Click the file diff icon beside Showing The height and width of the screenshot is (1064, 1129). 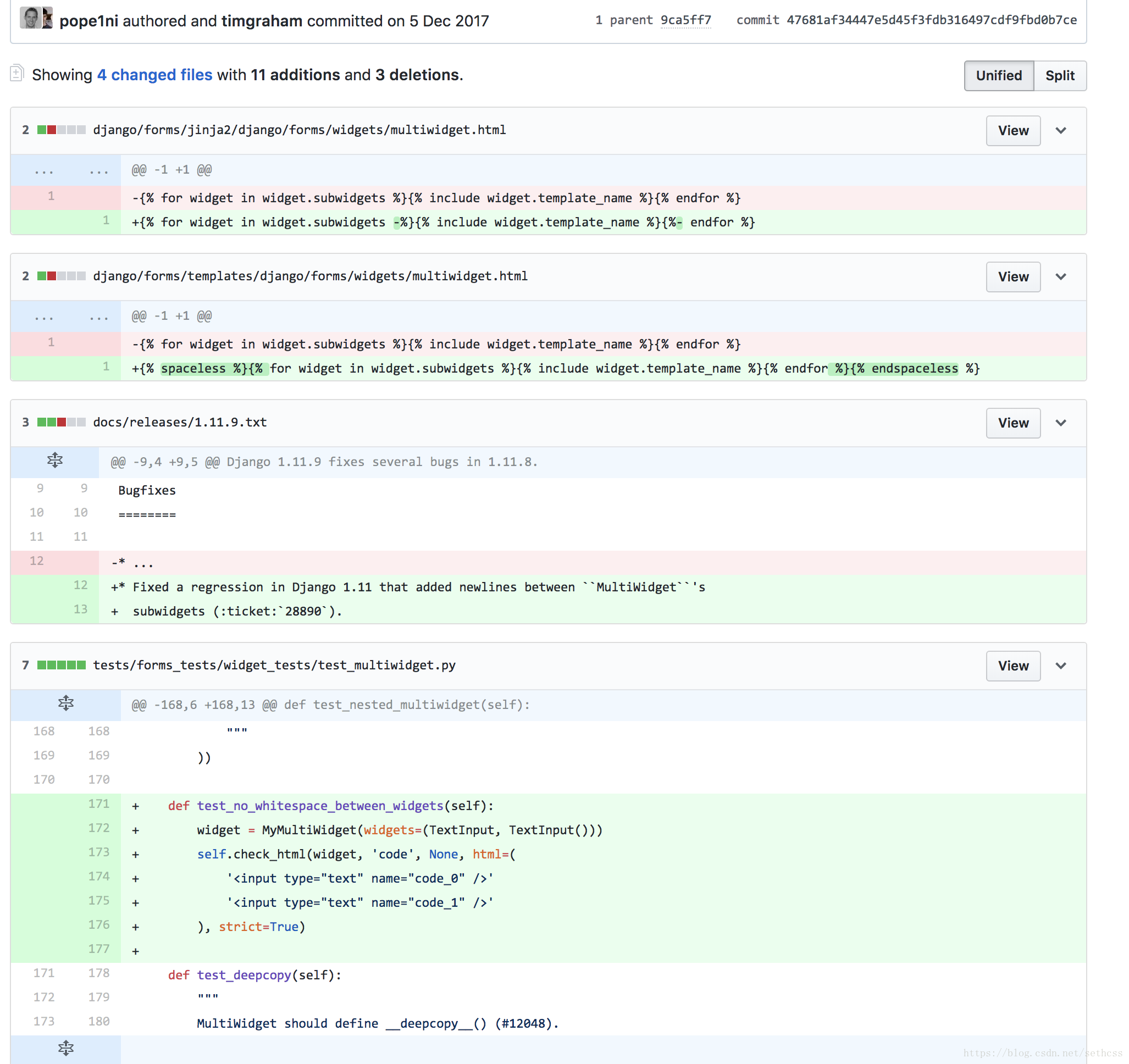pos(17,73)
